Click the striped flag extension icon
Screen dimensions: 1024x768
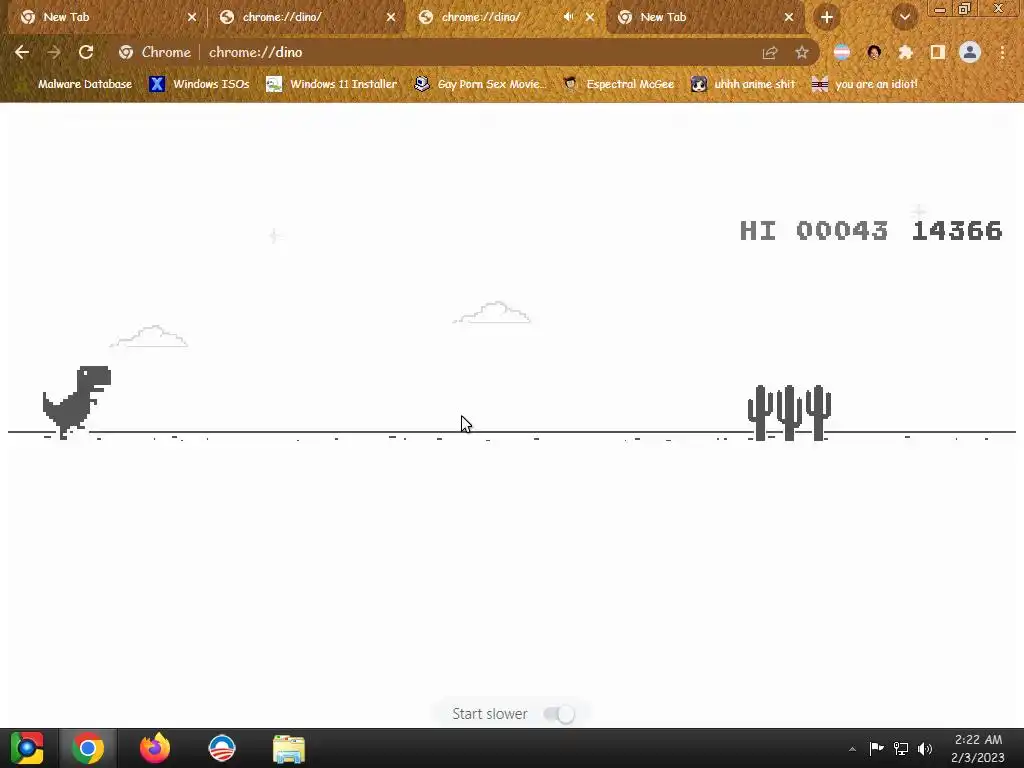click(842, 52)
